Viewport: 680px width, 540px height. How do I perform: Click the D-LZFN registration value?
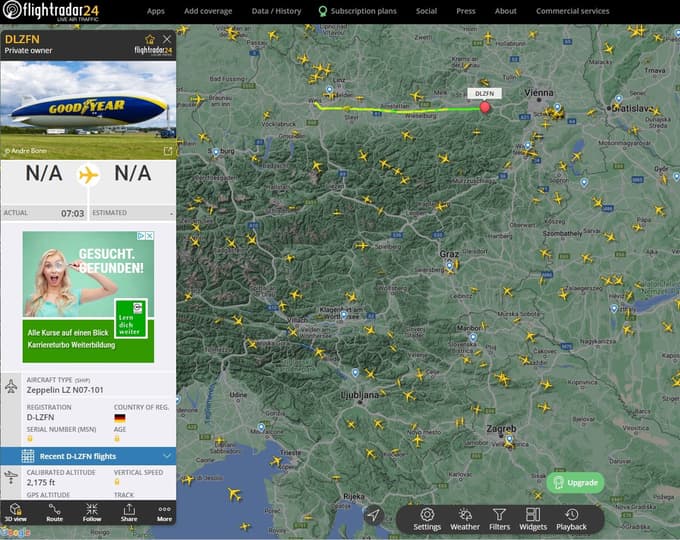40,417
